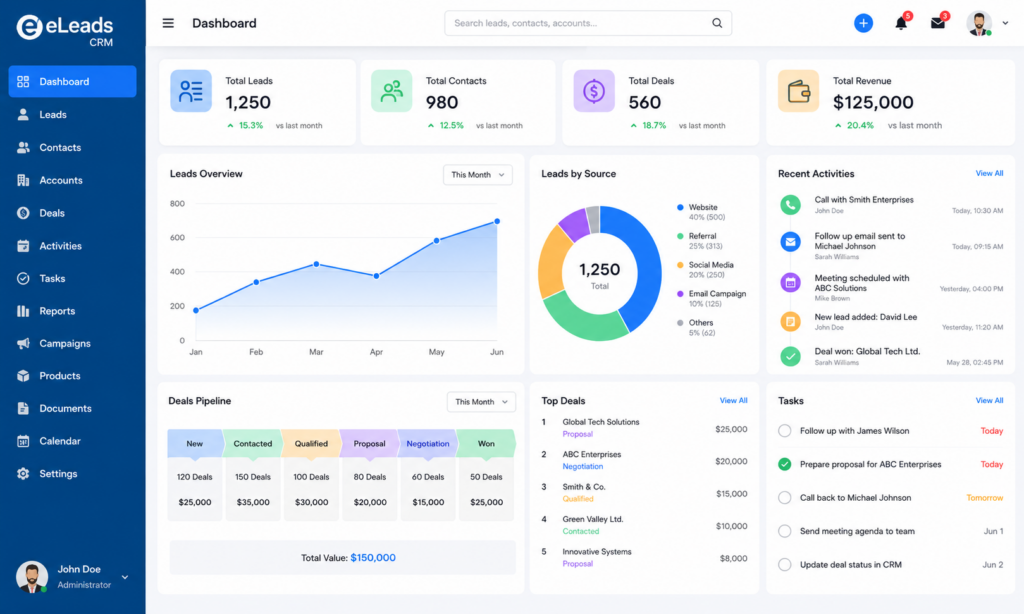Click the Accounts building icon
The image size is (1024, 614).
[23, 180]
